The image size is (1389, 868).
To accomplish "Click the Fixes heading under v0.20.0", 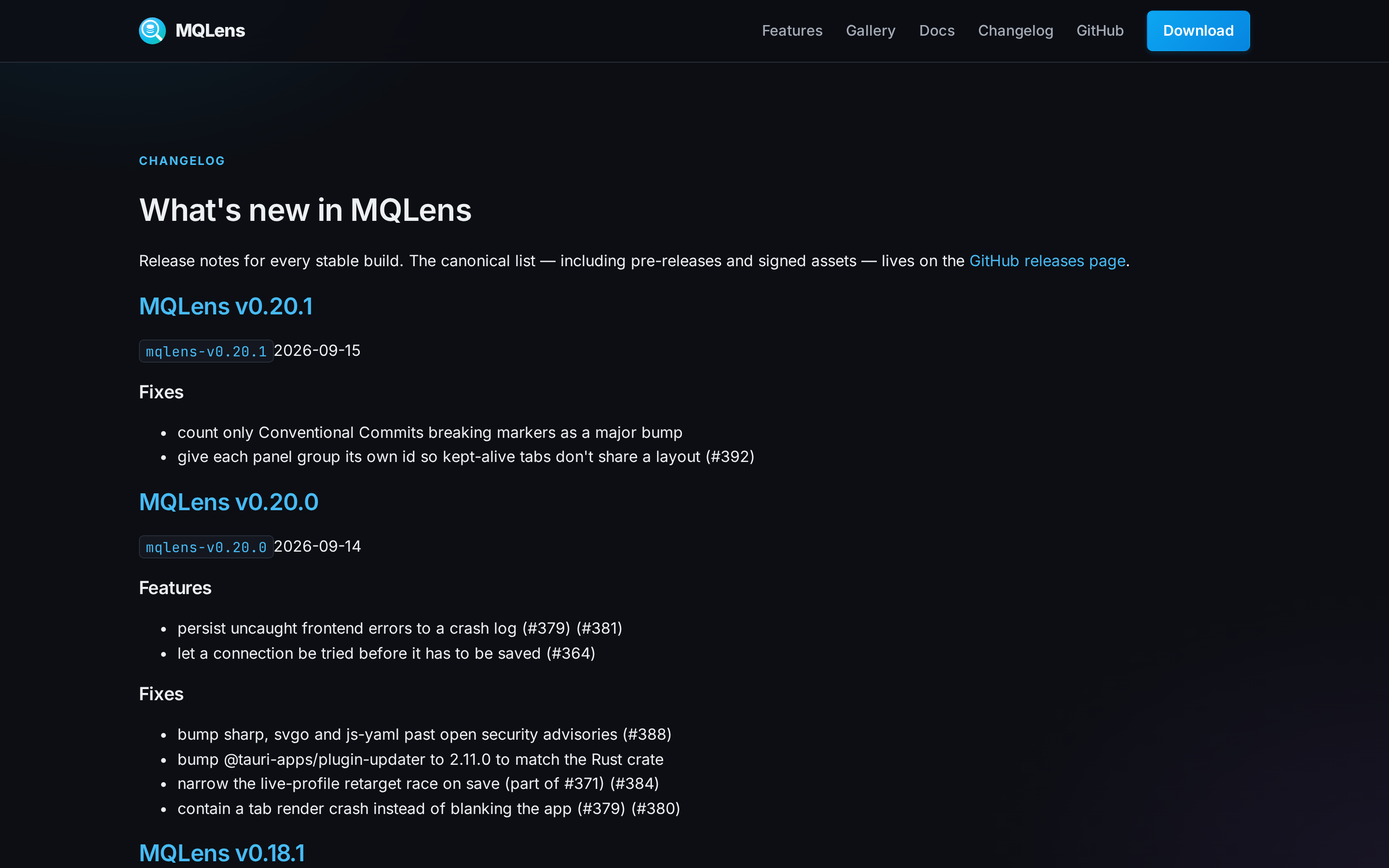I will coord(161,694).
